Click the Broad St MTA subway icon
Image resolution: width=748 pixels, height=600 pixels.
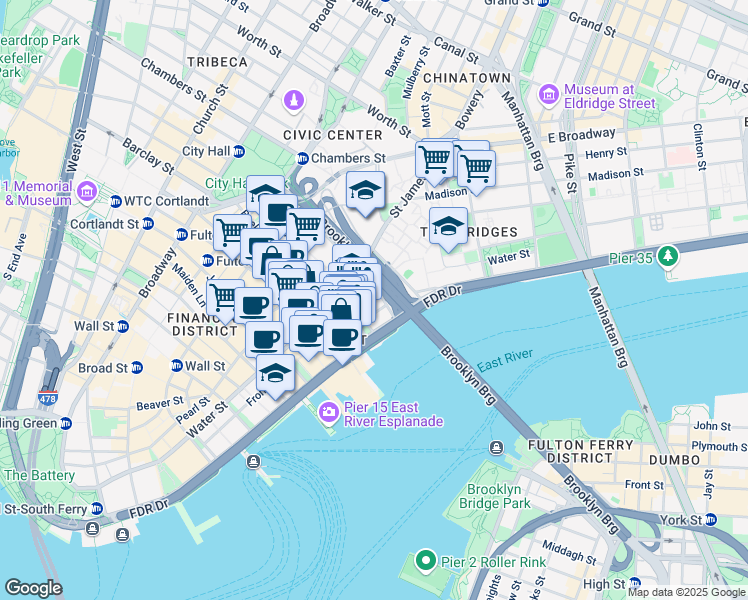click(137, 368)
